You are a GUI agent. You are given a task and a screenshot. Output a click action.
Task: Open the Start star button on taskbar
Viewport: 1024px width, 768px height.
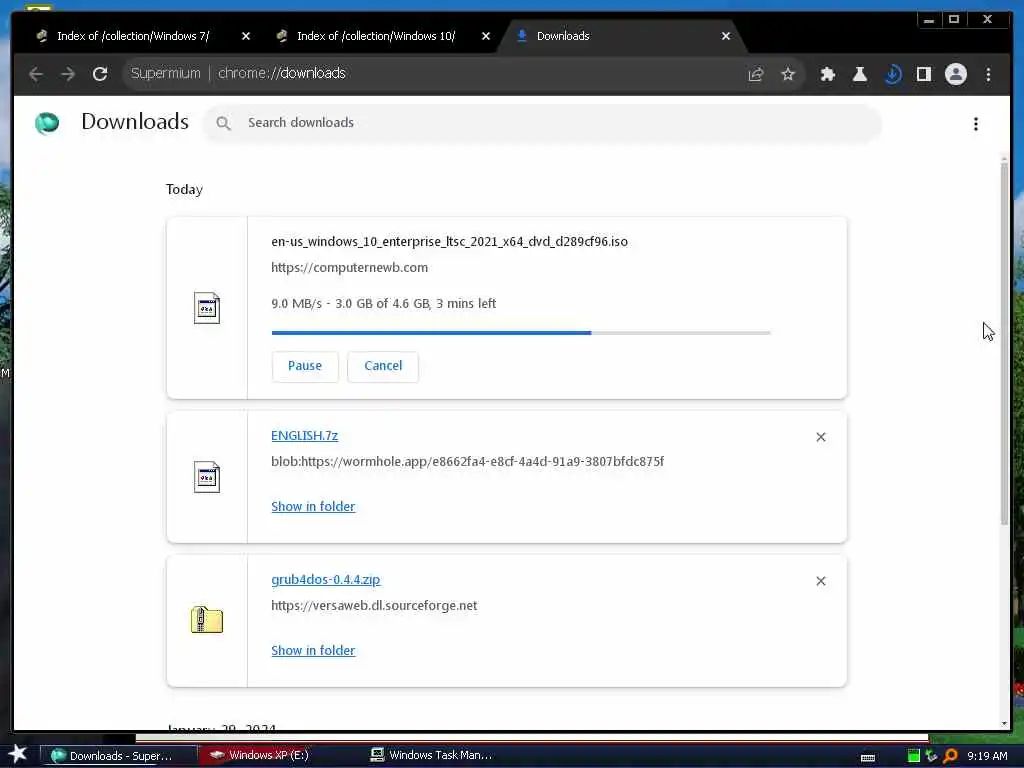pos(18,754)
